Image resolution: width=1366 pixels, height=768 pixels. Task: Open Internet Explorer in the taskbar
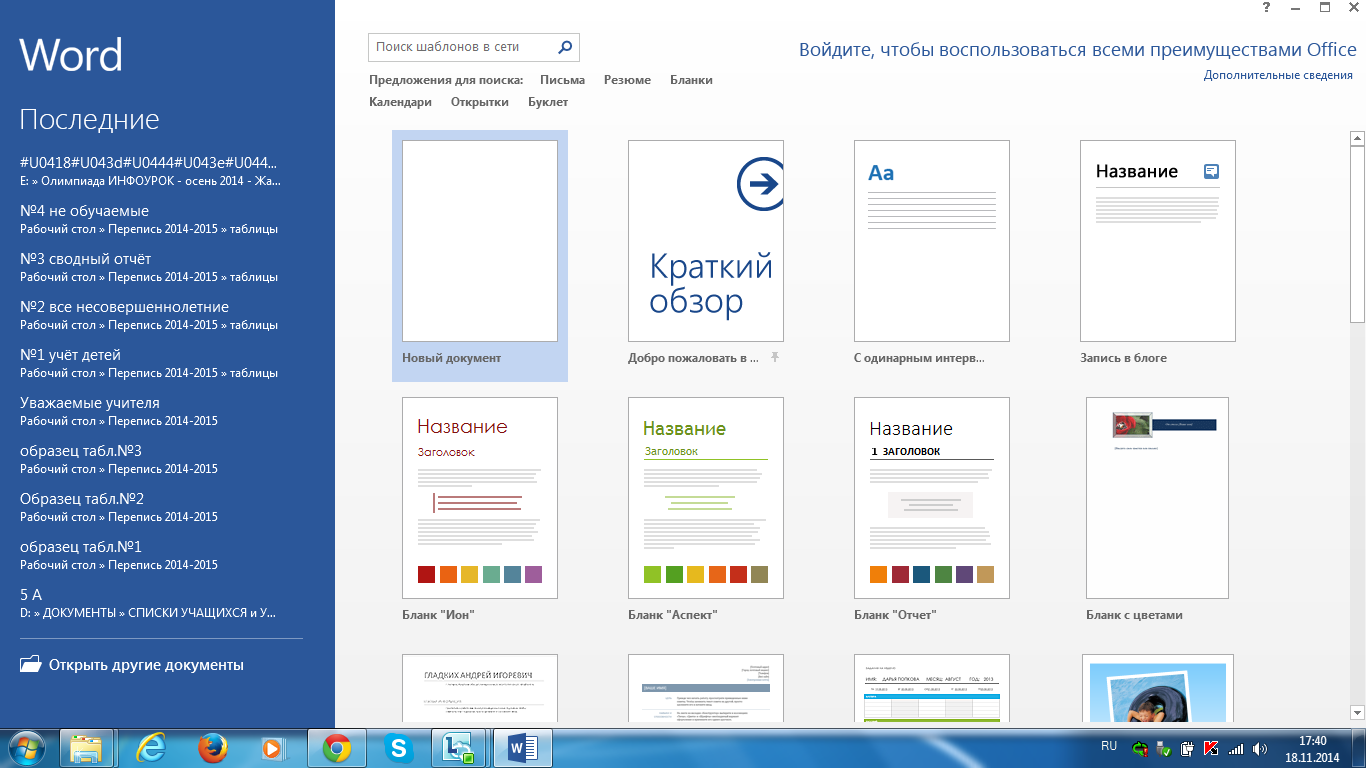click(x=151, y=748)
